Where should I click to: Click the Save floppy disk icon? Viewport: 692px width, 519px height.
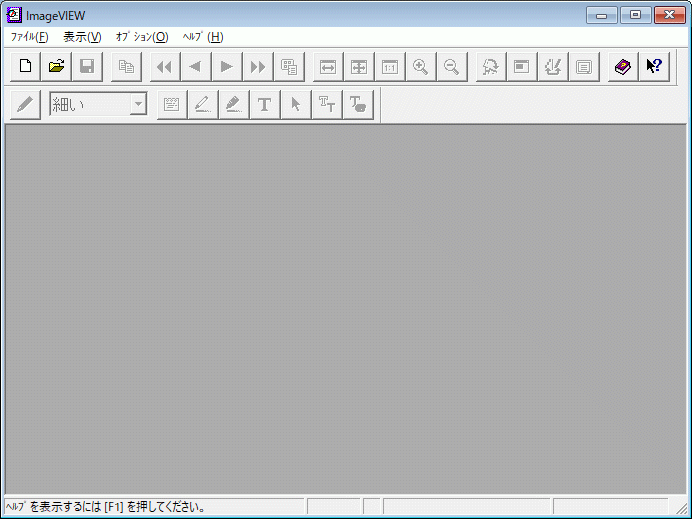(87, 67)
